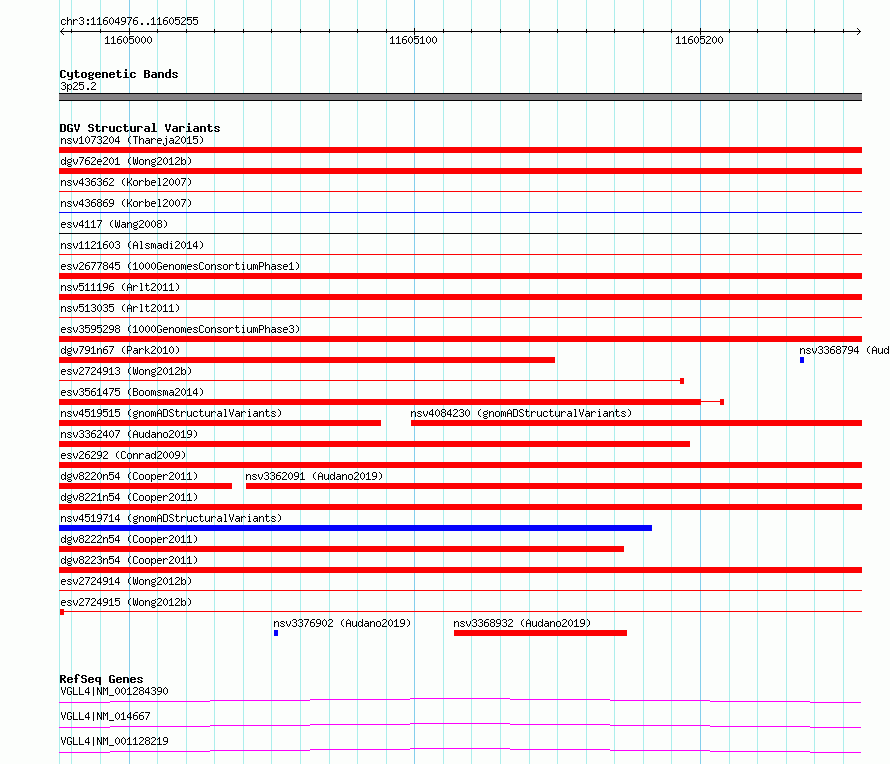This screenshot has width=890, height=764.
Task: Click the chr3:11604976..11605255 region label
Action: click(x=129, y=21)
